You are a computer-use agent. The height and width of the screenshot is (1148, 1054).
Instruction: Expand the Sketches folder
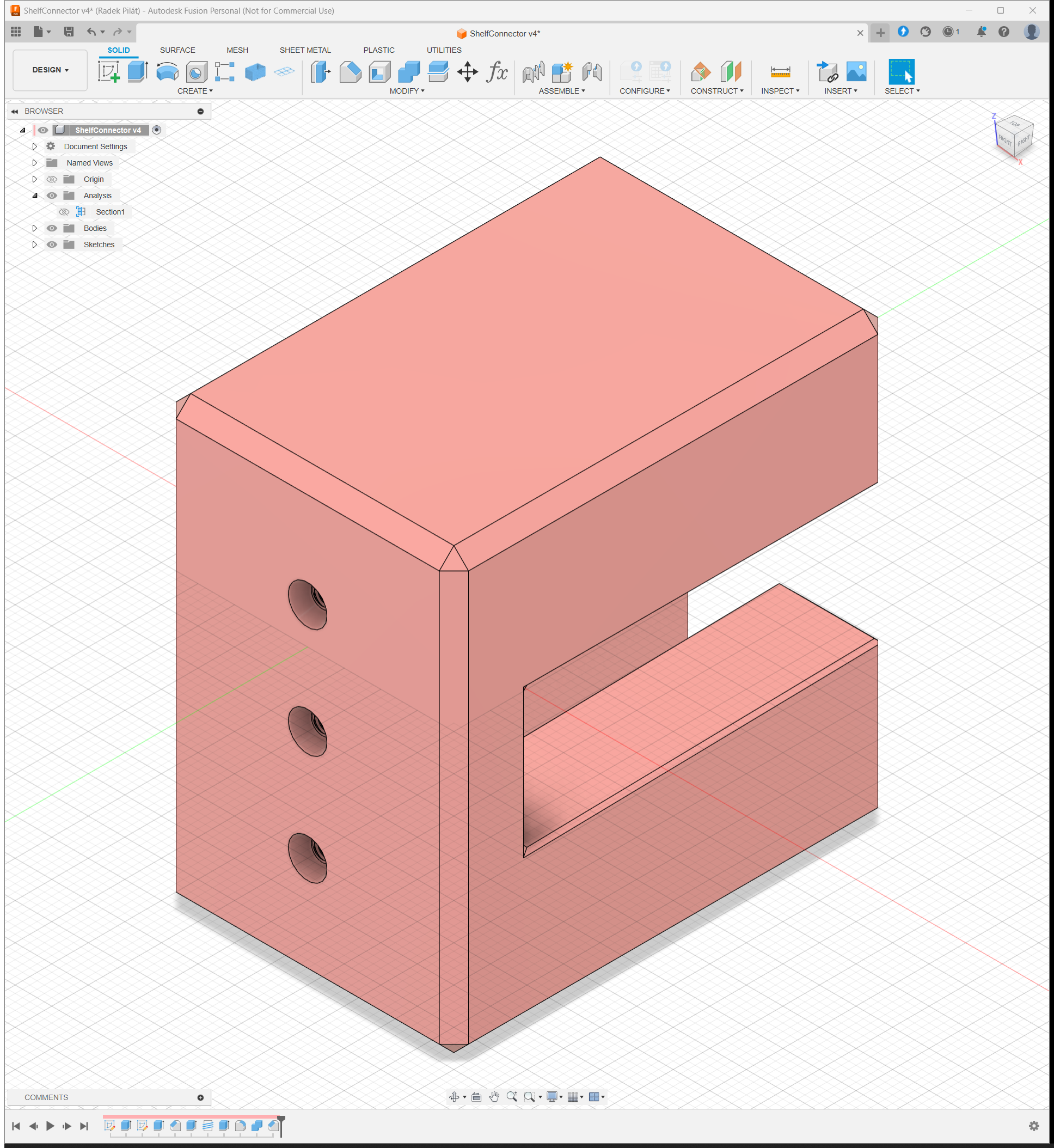pos(34,245)
